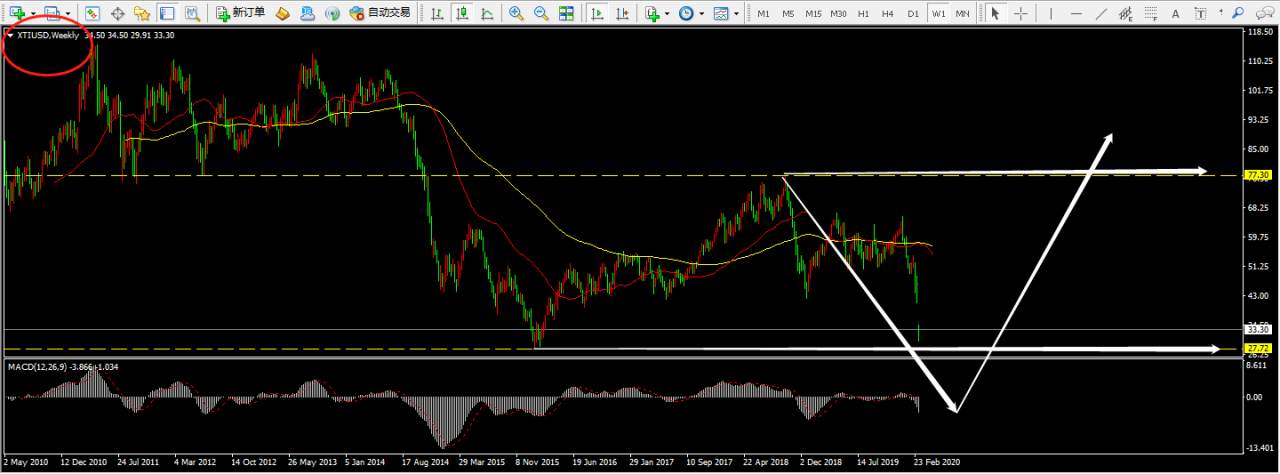Open the MetaEditor yellow book icon
Image resolution: width=1280 pixels, height=474 pixels.
(x=283, y=13)
